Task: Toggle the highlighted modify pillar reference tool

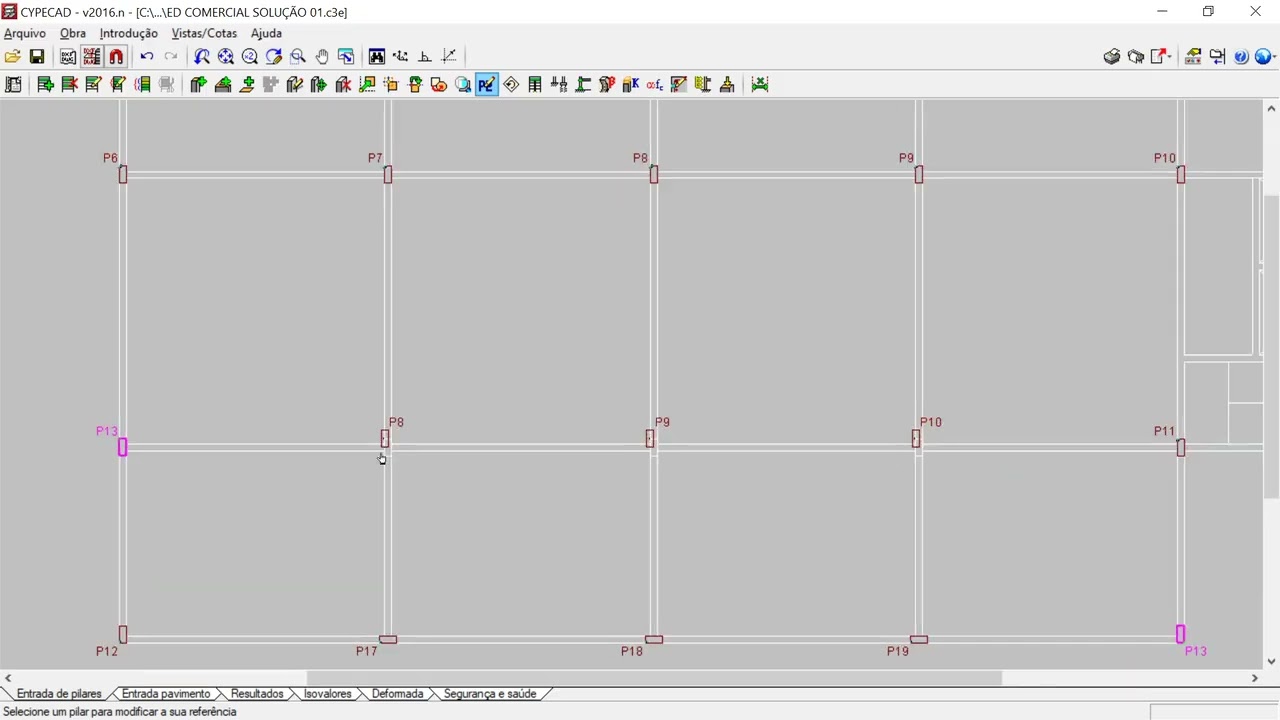Action: click(x=487, y=85)
